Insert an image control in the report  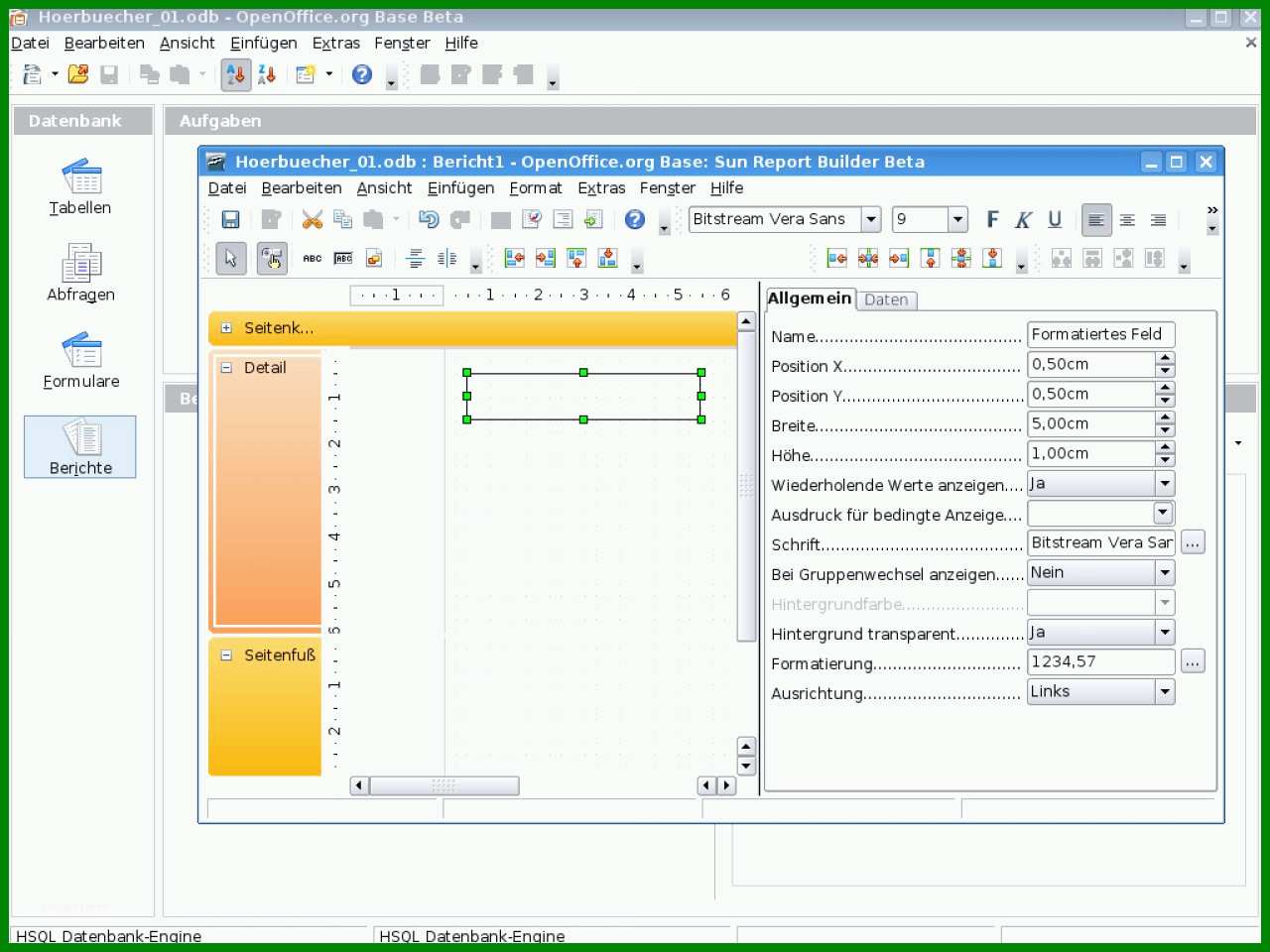click(374, 259)
